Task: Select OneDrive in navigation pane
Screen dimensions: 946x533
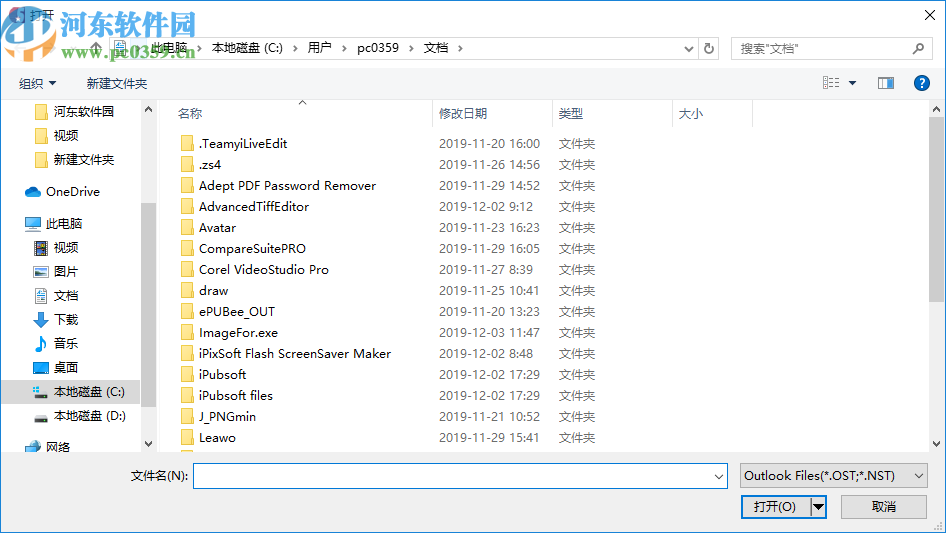Action: (62, 192)
